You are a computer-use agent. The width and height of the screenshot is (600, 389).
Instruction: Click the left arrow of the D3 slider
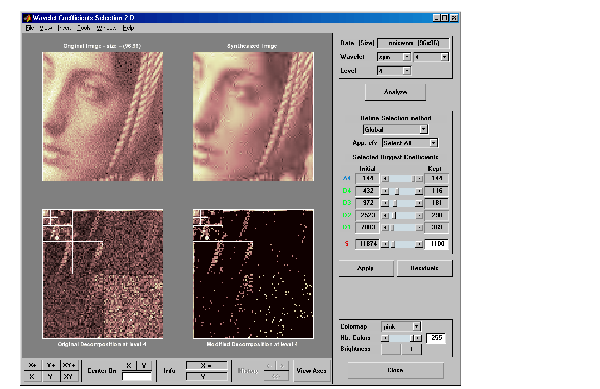point(385,203)
